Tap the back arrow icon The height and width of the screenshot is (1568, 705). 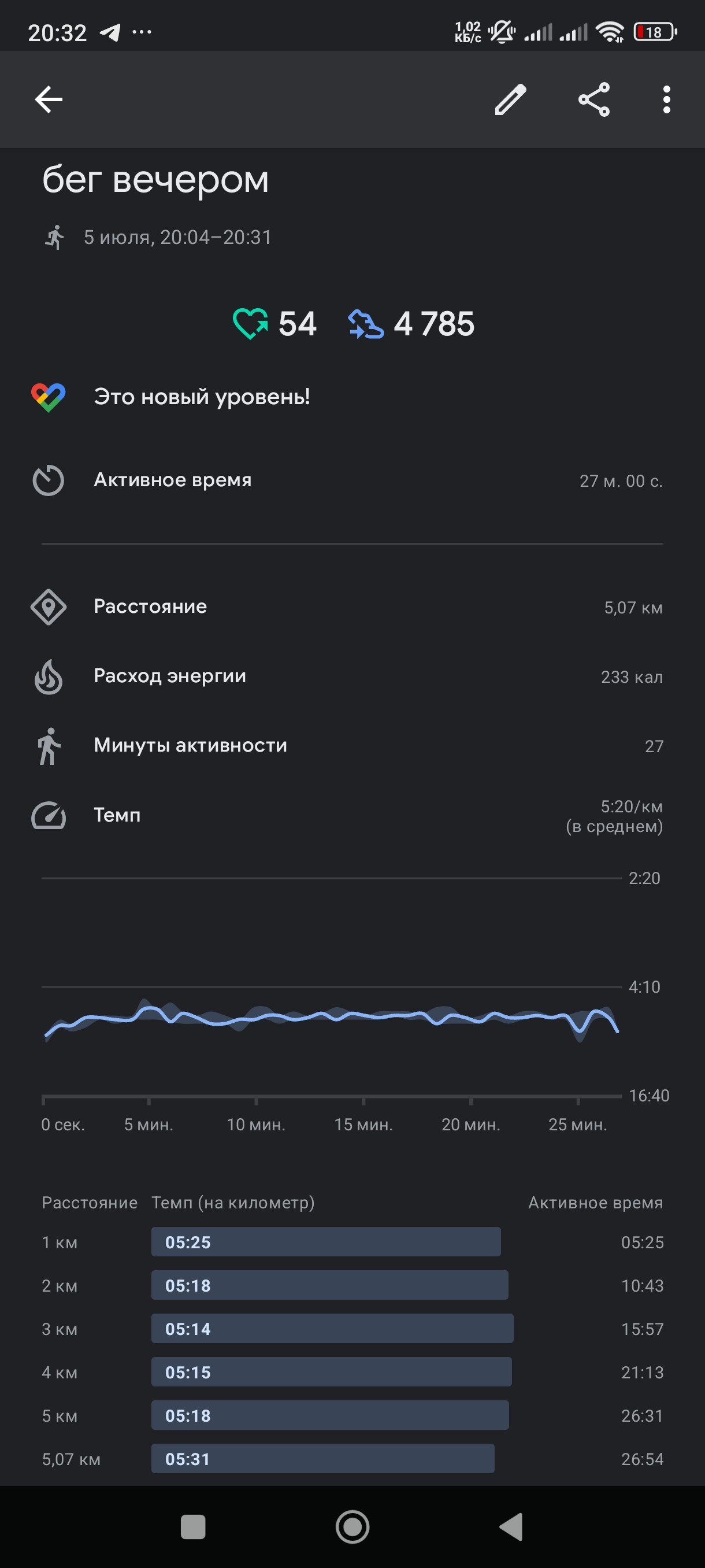point(49,99)
